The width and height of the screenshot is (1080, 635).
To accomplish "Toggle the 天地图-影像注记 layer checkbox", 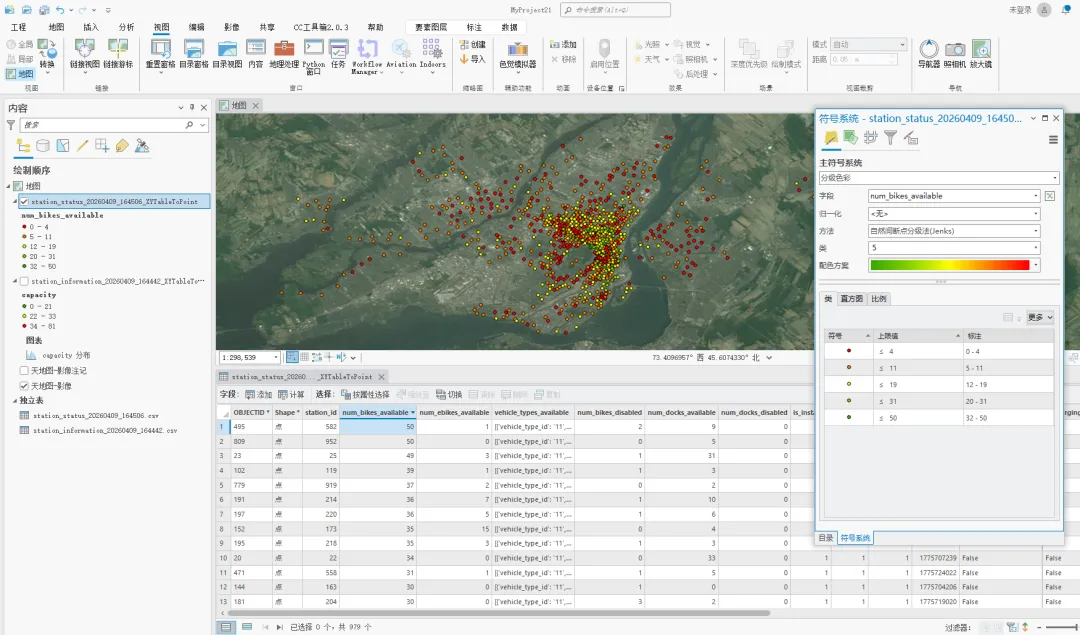I will pos(25,370).
